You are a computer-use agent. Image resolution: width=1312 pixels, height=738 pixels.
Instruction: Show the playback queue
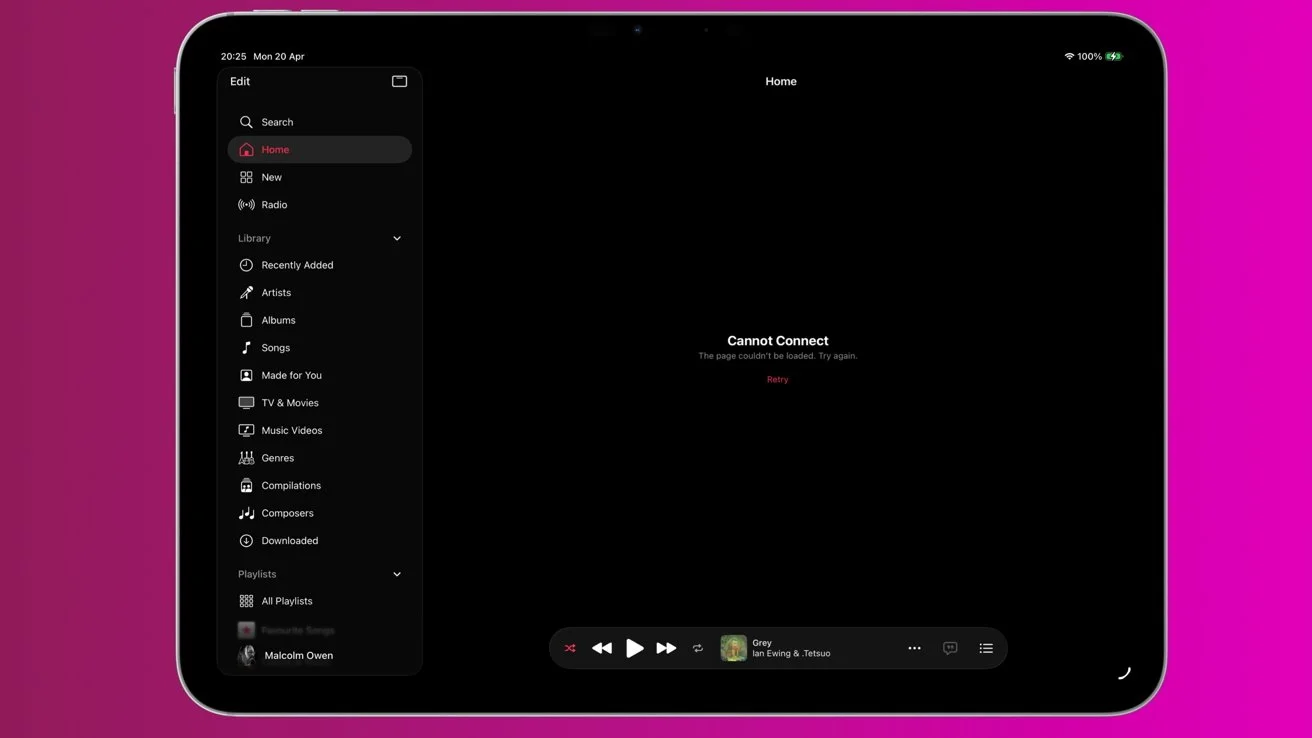click(985, 648)
